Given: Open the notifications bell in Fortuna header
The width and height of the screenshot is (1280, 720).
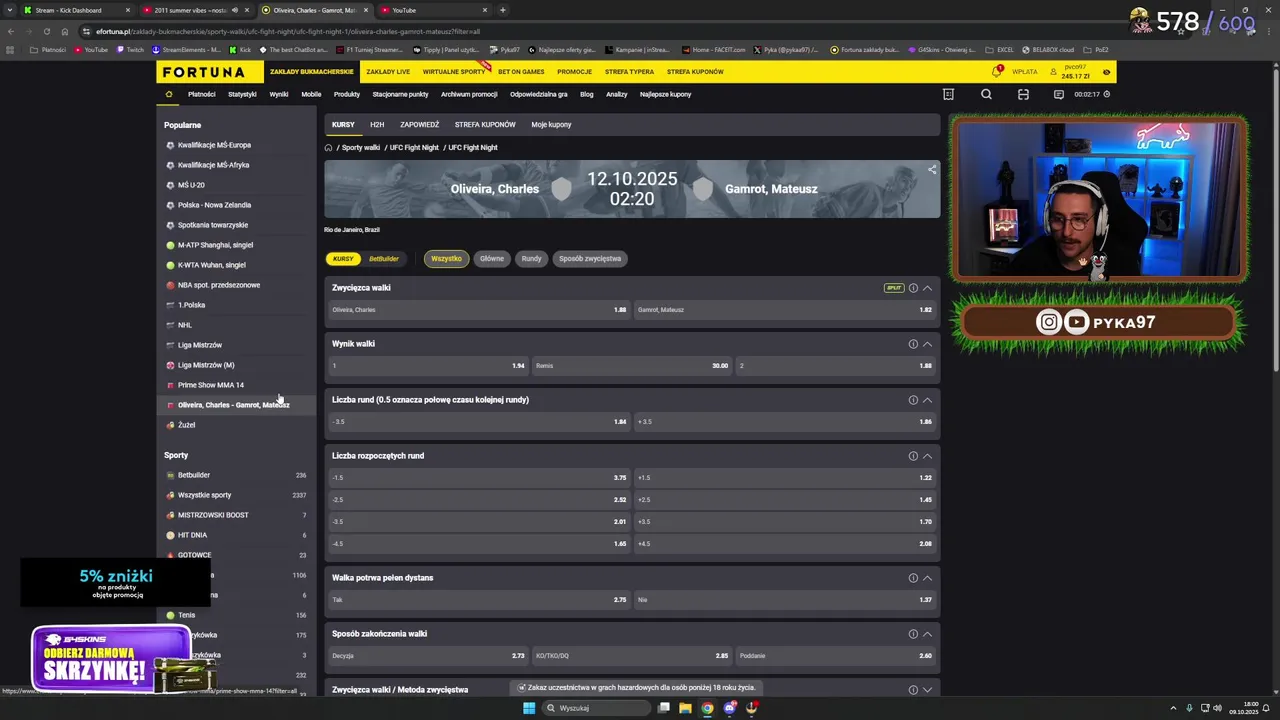Looking at the screenshot, I should [997, 71].
